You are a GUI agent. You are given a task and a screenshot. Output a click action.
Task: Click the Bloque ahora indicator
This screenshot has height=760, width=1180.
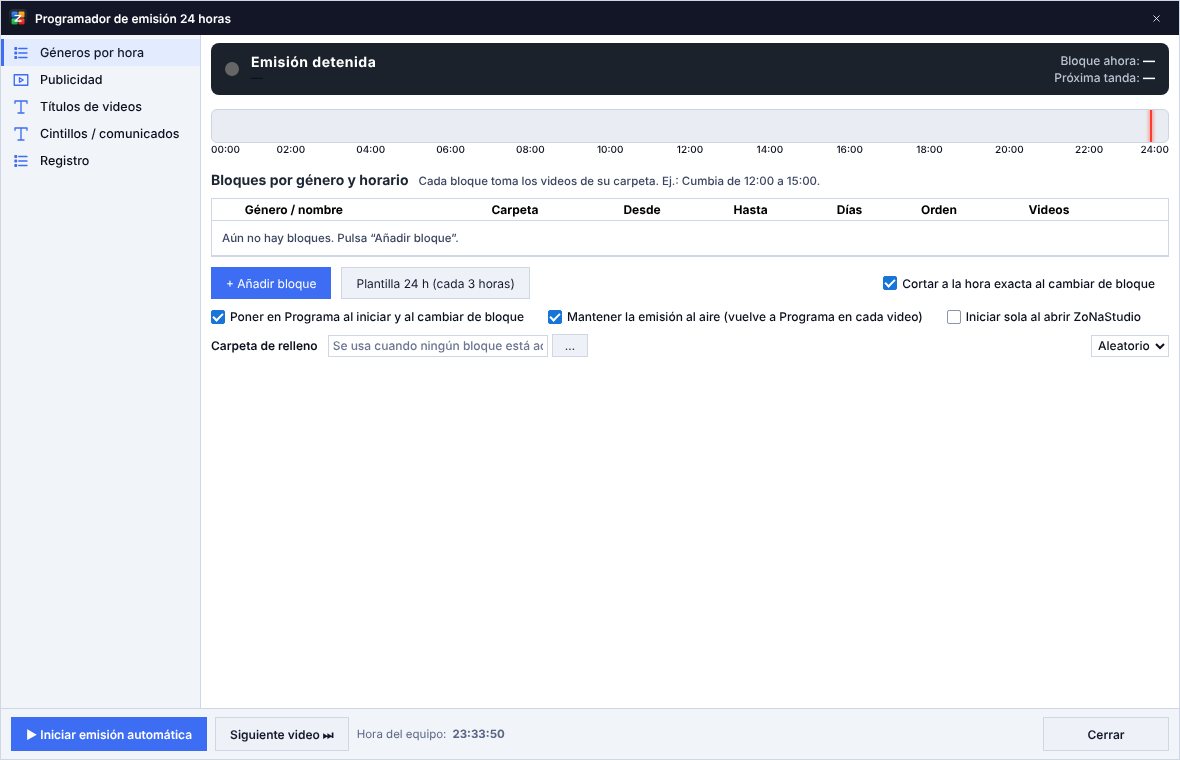[1107, 61]
